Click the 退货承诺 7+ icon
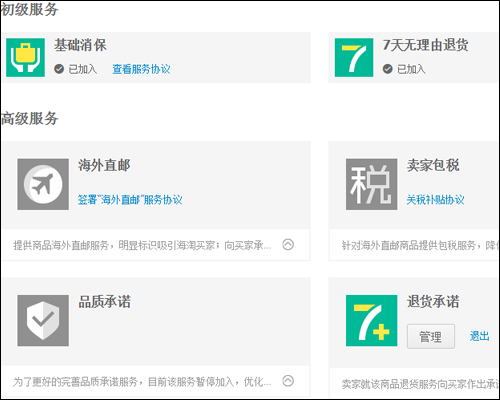This screenshot has width=500, height=400. click(371, 320)
